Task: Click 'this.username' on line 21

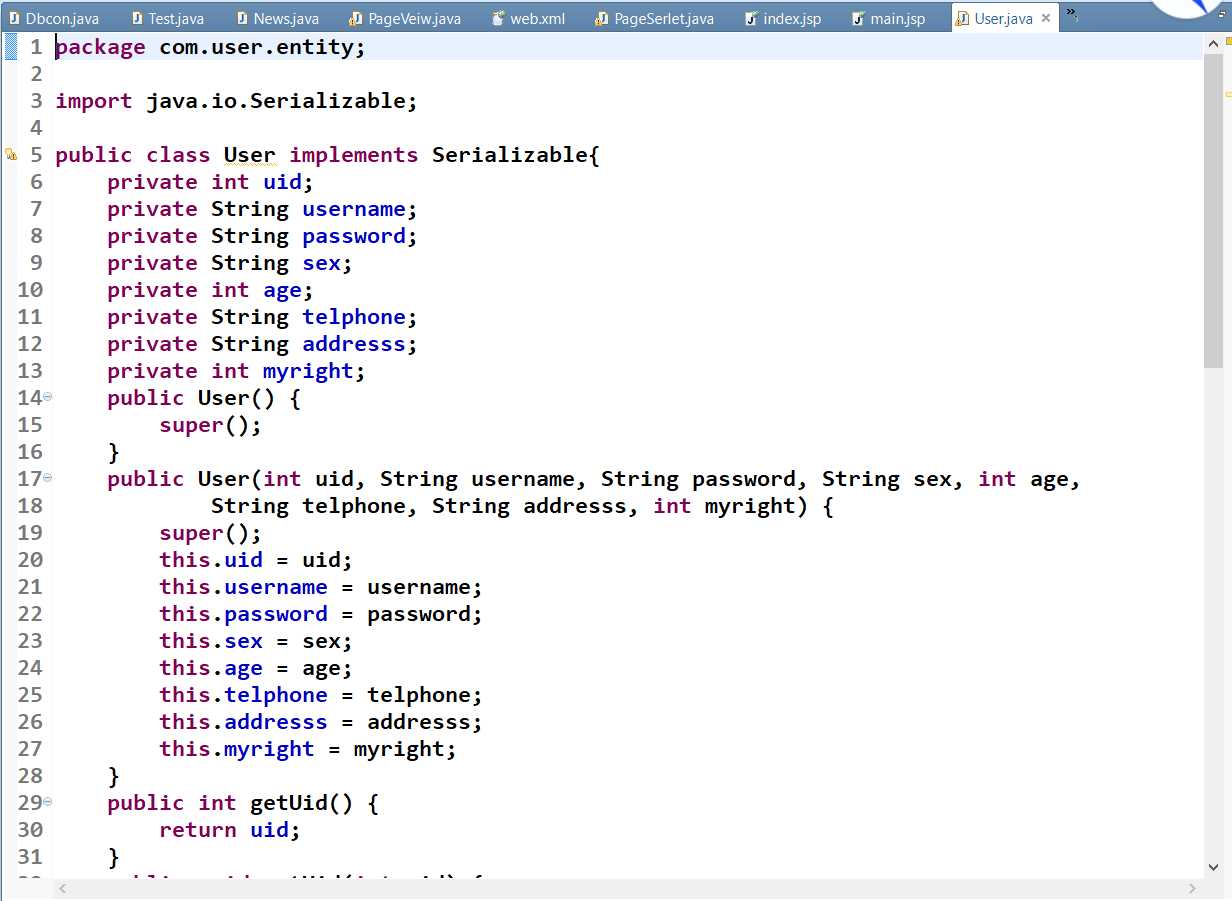Action: [243, 587]
